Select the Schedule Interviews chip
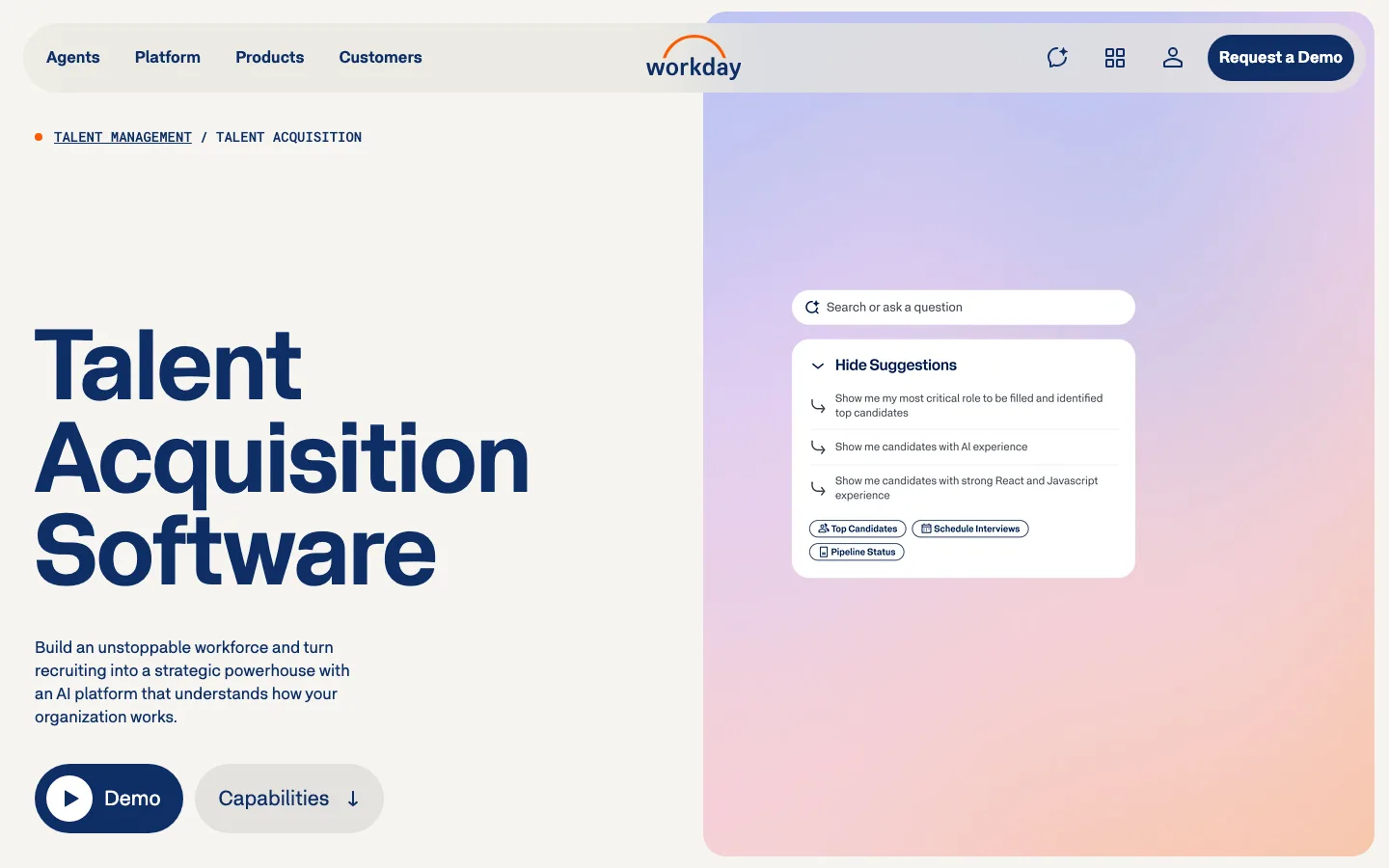Image resolution: width=1389 pixels, height=868 pixels. pyautogui.click(x=970, y=529)
